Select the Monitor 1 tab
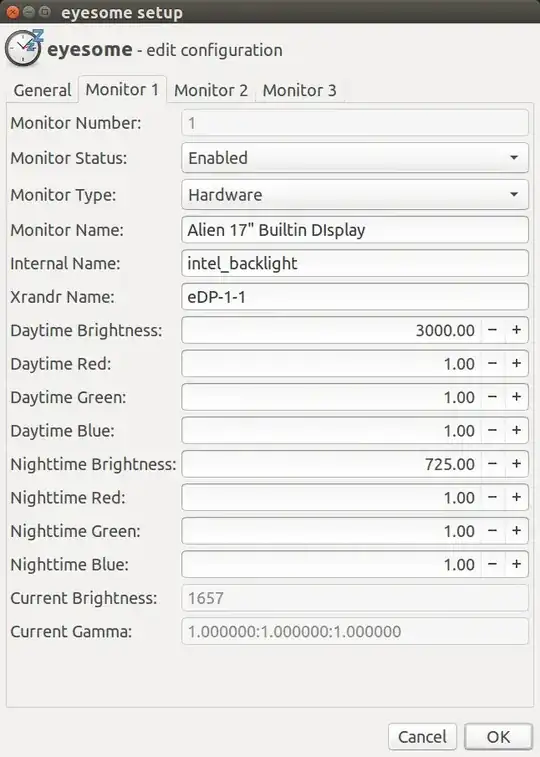Image resolution: width=540 pixels, height=757 pixels. point(122,89)
